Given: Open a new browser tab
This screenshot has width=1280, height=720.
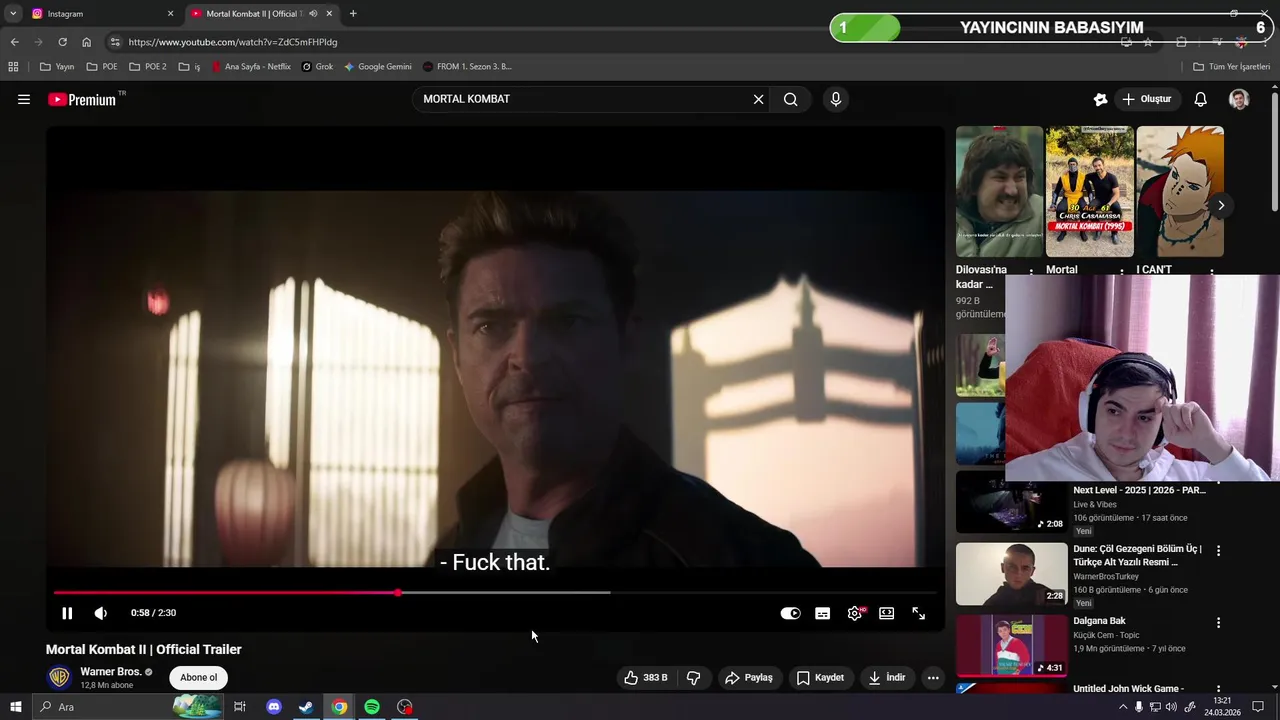Looking at the screenshot, I should pos(353,14).
